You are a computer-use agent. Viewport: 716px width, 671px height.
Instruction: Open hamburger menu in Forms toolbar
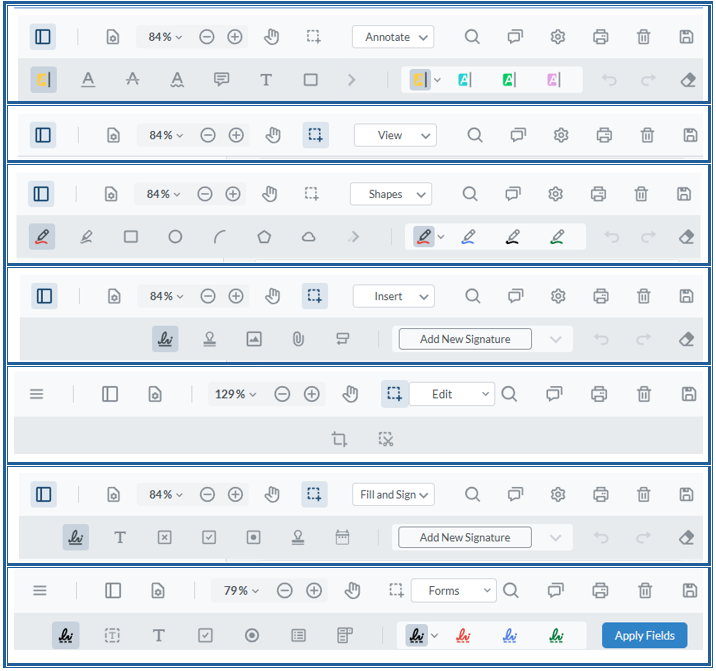pos(40,591)
